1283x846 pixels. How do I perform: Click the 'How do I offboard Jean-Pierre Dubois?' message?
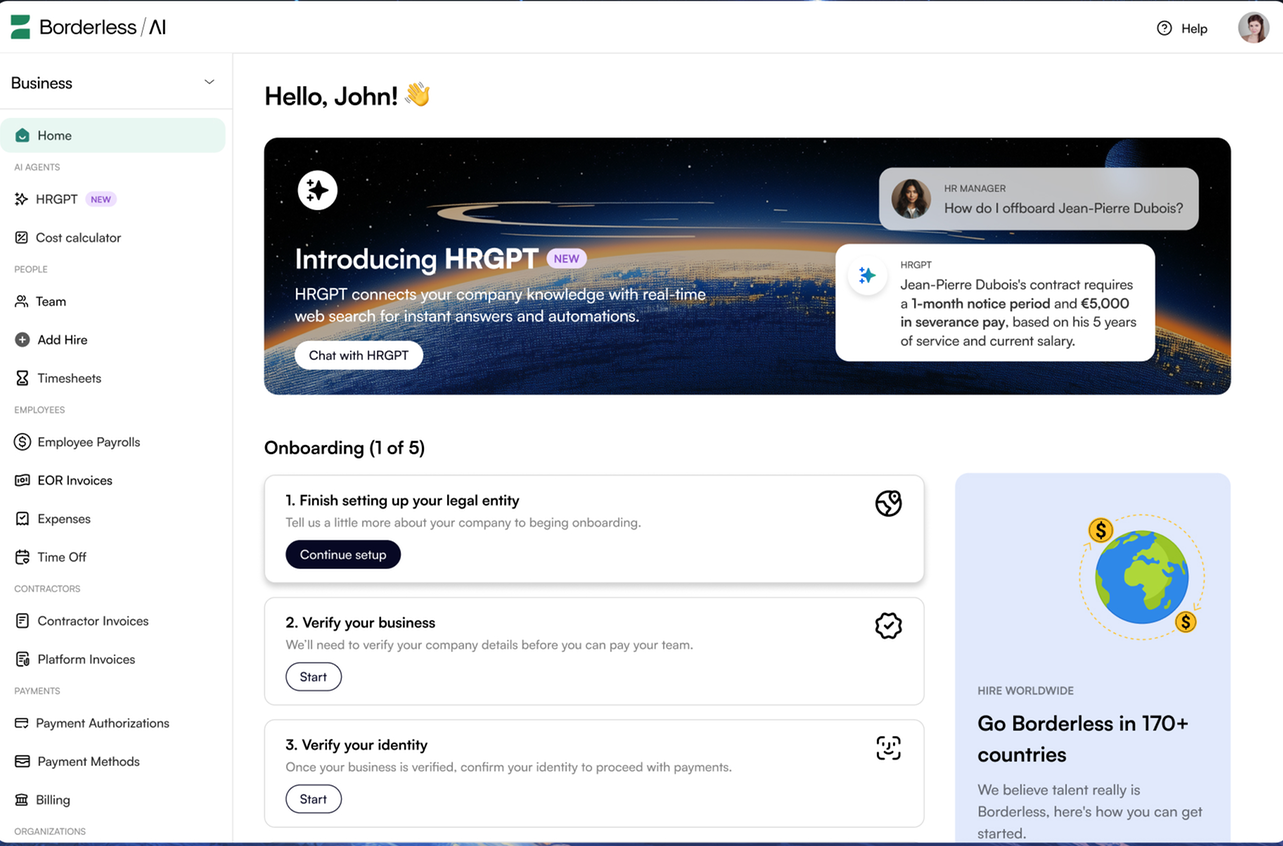pyautogui.click(x=1063, y=208)
